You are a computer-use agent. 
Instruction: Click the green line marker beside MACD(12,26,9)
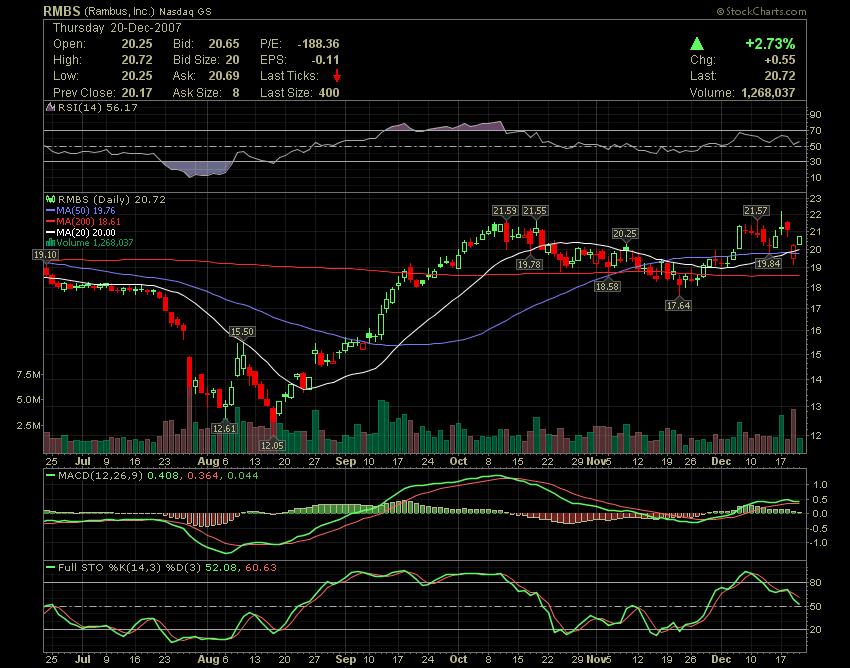[51, 476]
